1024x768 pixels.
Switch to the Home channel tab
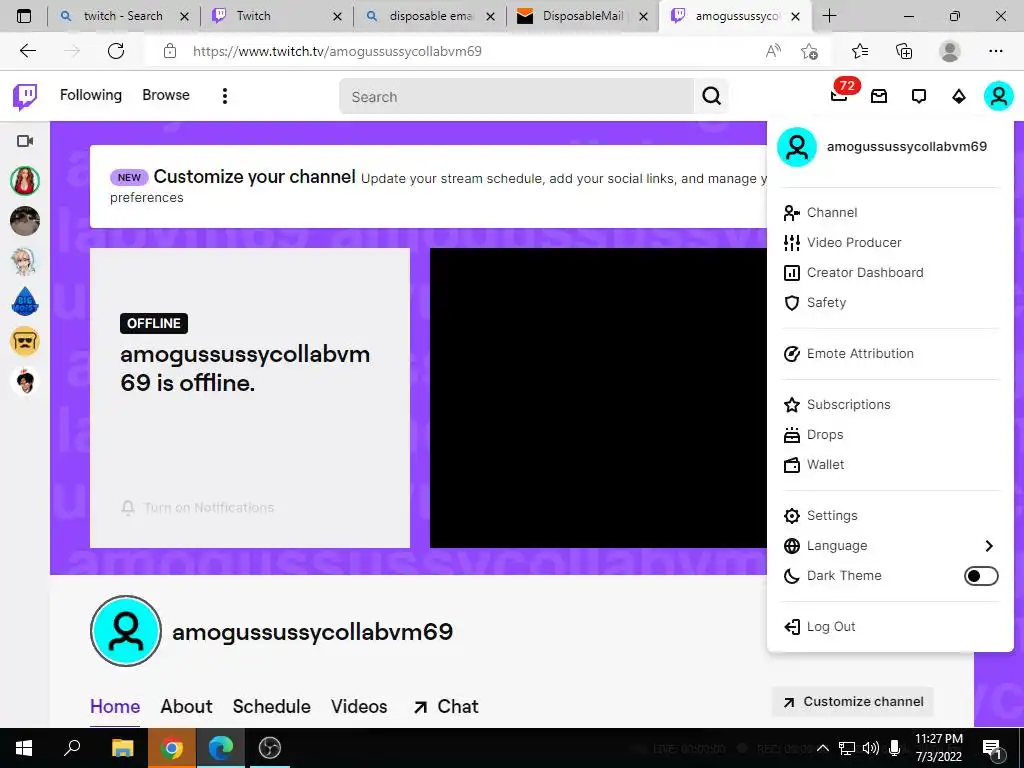pos(115,706)
